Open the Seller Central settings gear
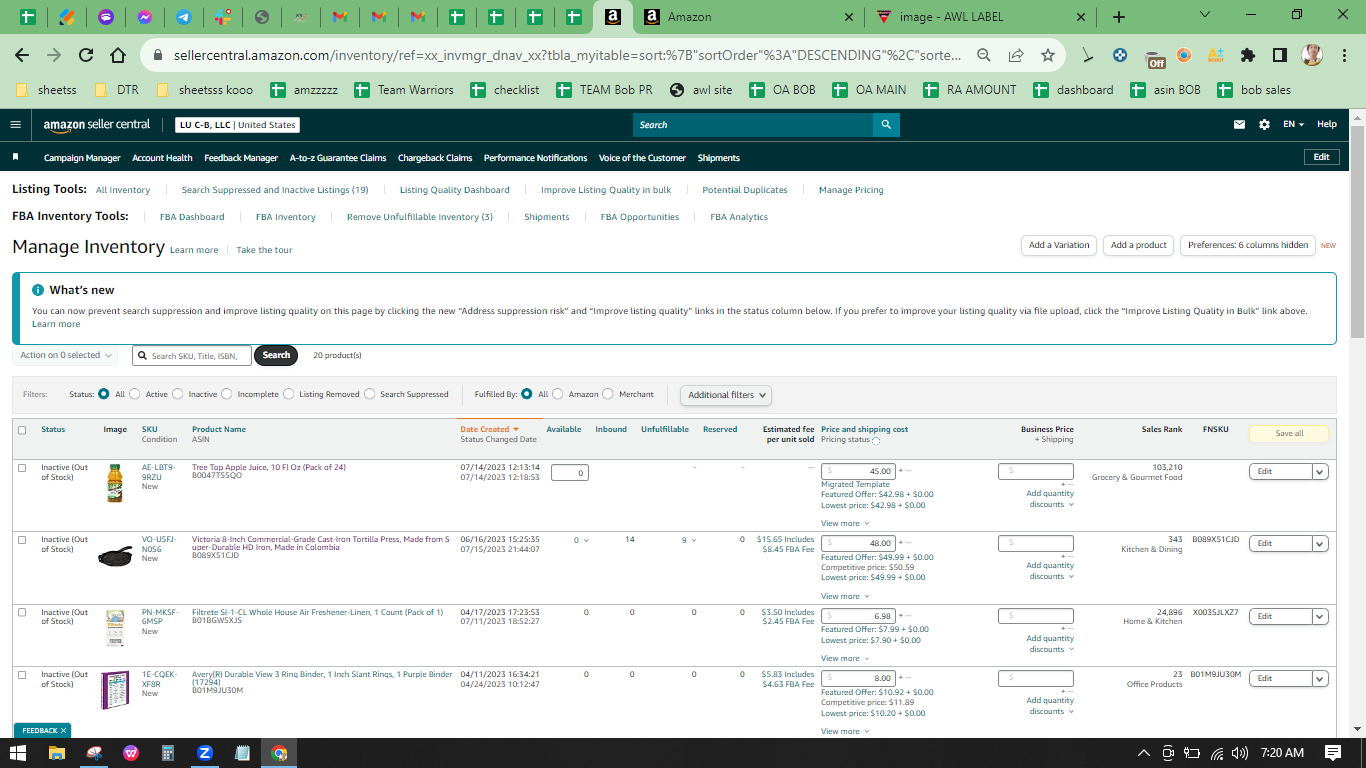The image size is (1366, 768). tap(1264, 125)
